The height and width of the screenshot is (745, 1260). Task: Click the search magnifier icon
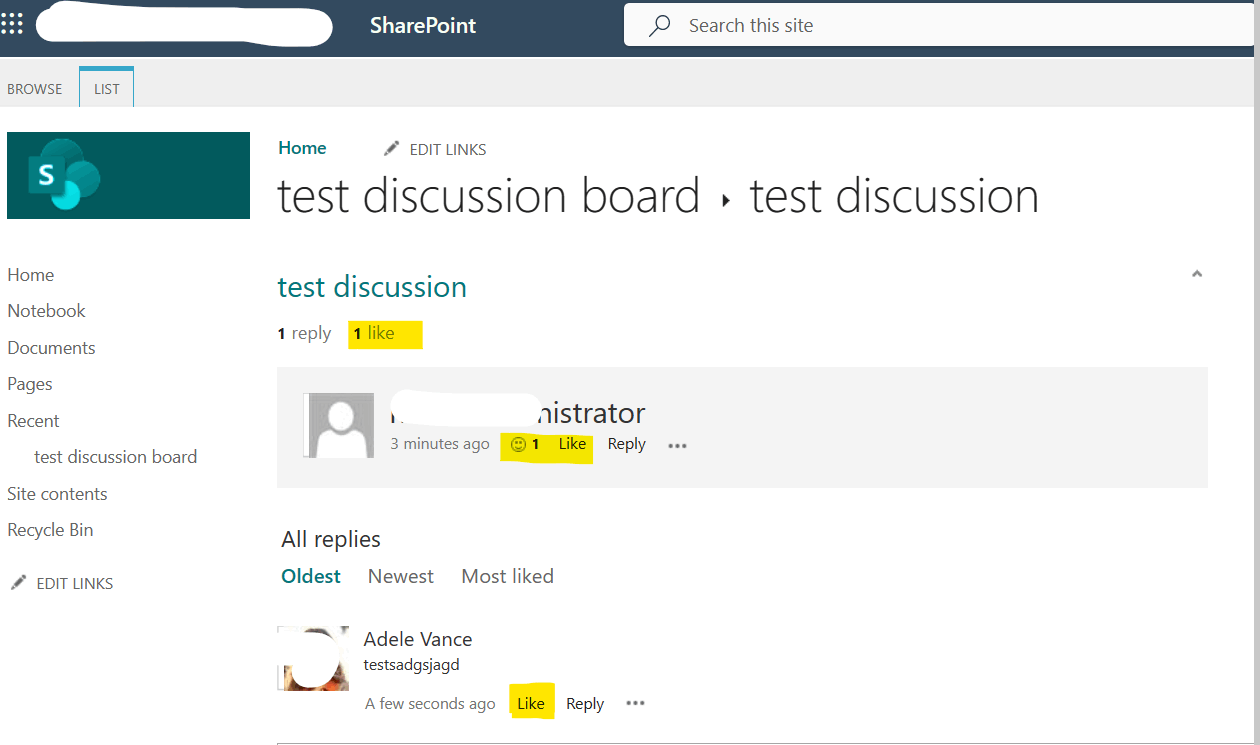pyautogui.click(x=659, y=26)
